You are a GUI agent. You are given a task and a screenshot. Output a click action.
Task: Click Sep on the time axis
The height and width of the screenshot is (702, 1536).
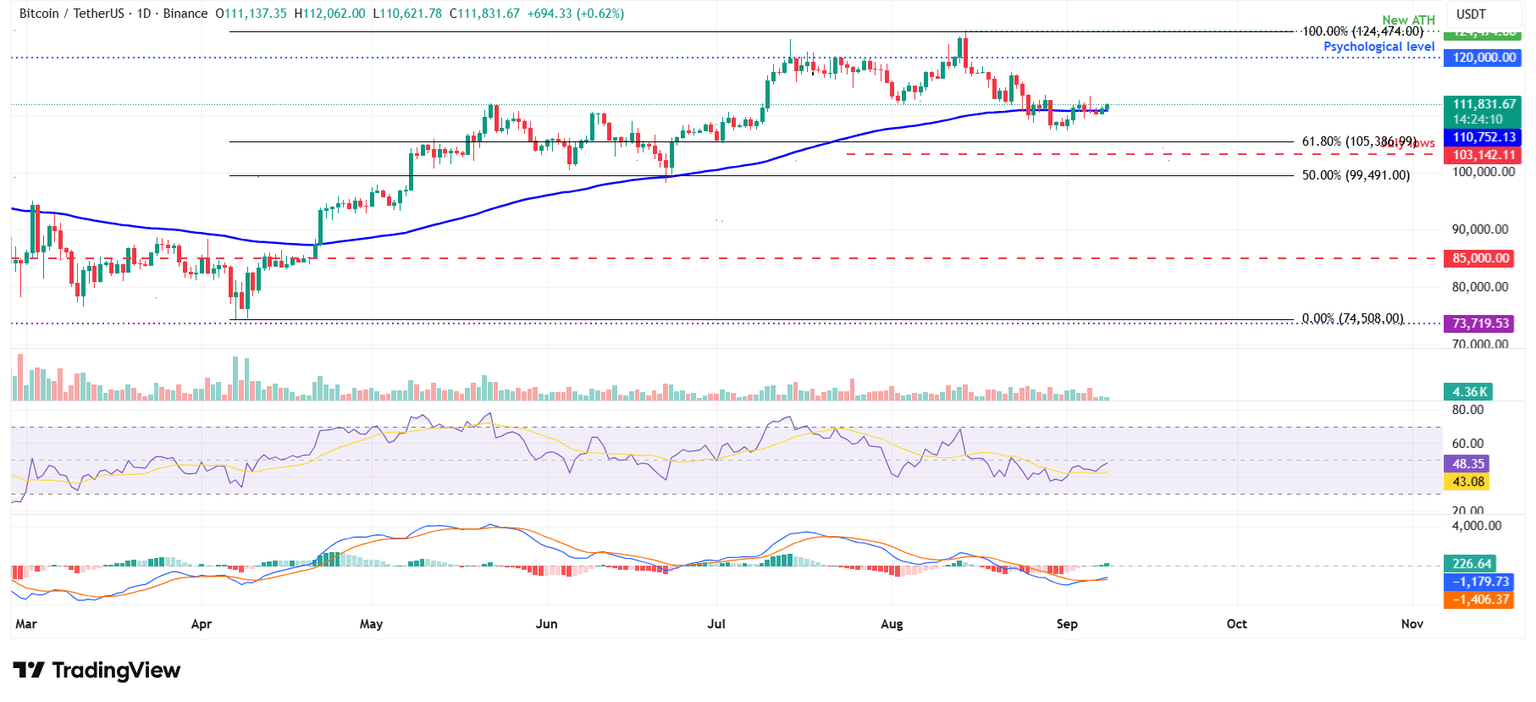[1067, 623]
